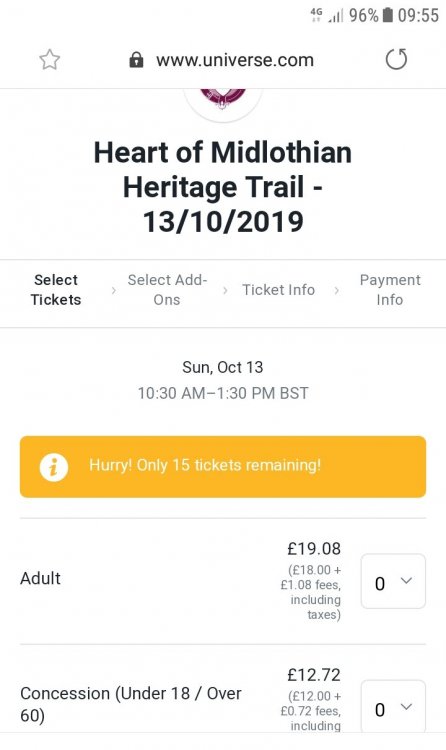Tap the Hearts club logo
The width and height of the screenshot is (446, 750).
(223, 98)
